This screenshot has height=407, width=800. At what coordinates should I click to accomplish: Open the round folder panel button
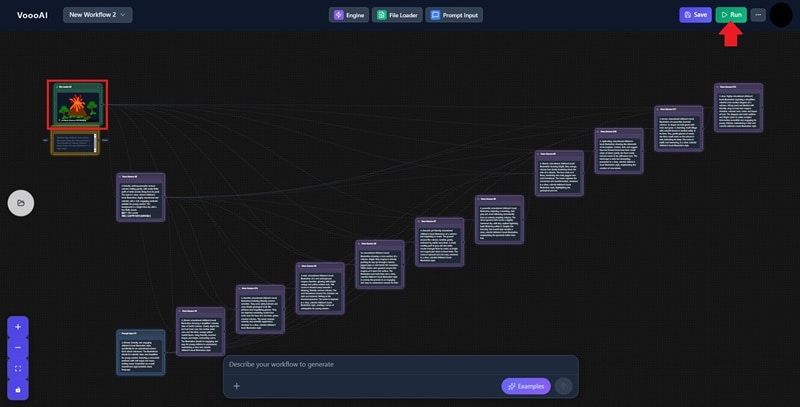tap(21, 203)
